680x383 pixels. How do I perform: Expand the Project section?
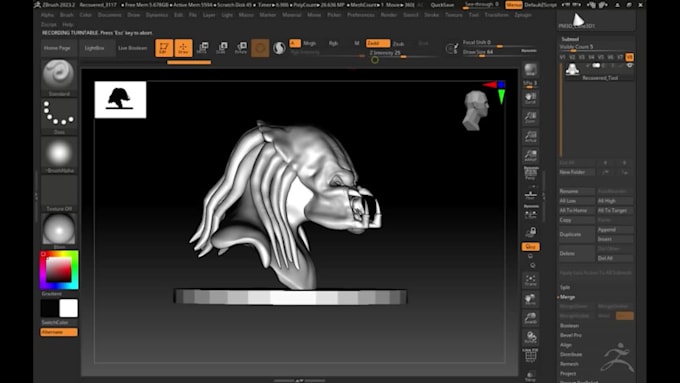(x=568, y=373)
